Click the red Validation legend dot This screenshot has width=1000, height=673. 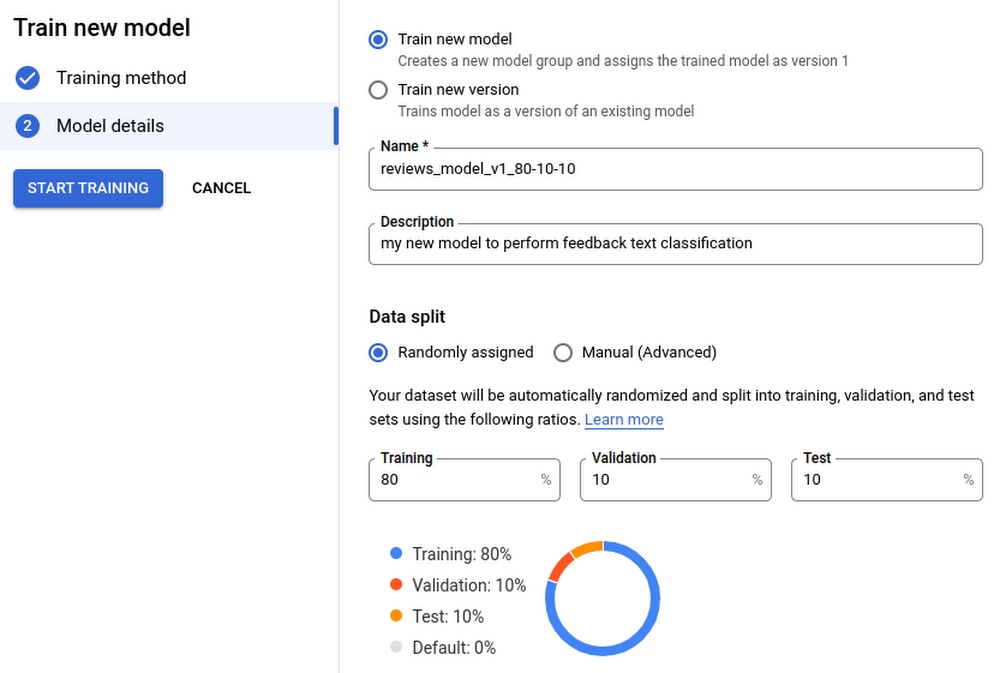396,585
